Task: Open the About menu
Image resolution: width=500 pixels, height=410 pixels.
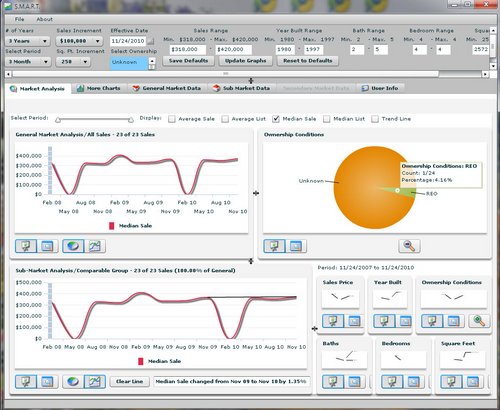Action: pos(44,19)
